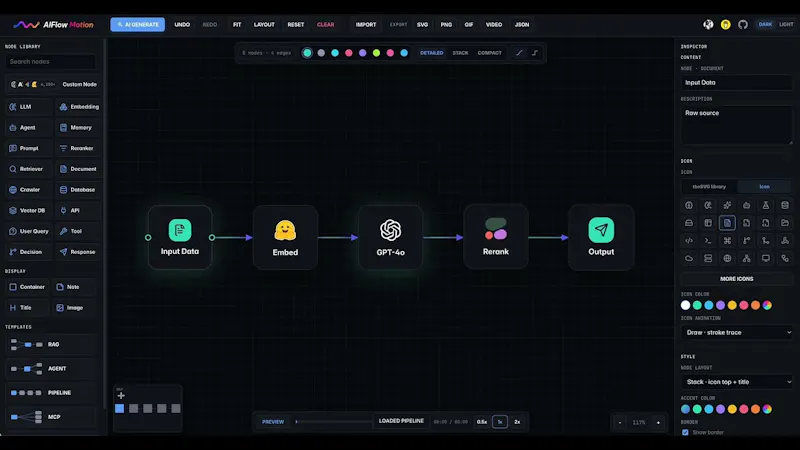This screenshot has width=800, height=450.
Task: Click the Preview playback button
Action: (x=273, y=422)
